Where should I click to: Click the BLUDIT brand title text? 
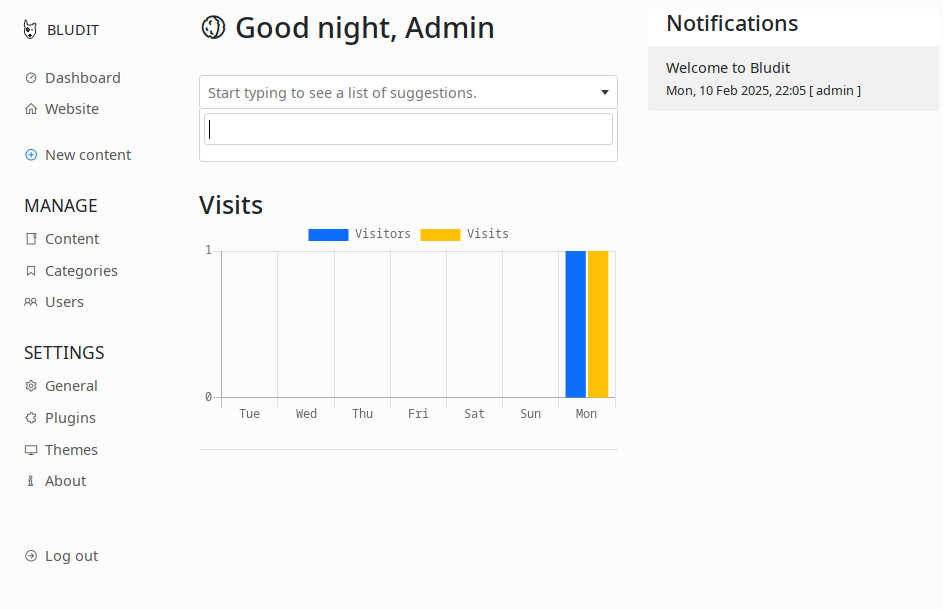pos(73,30)
